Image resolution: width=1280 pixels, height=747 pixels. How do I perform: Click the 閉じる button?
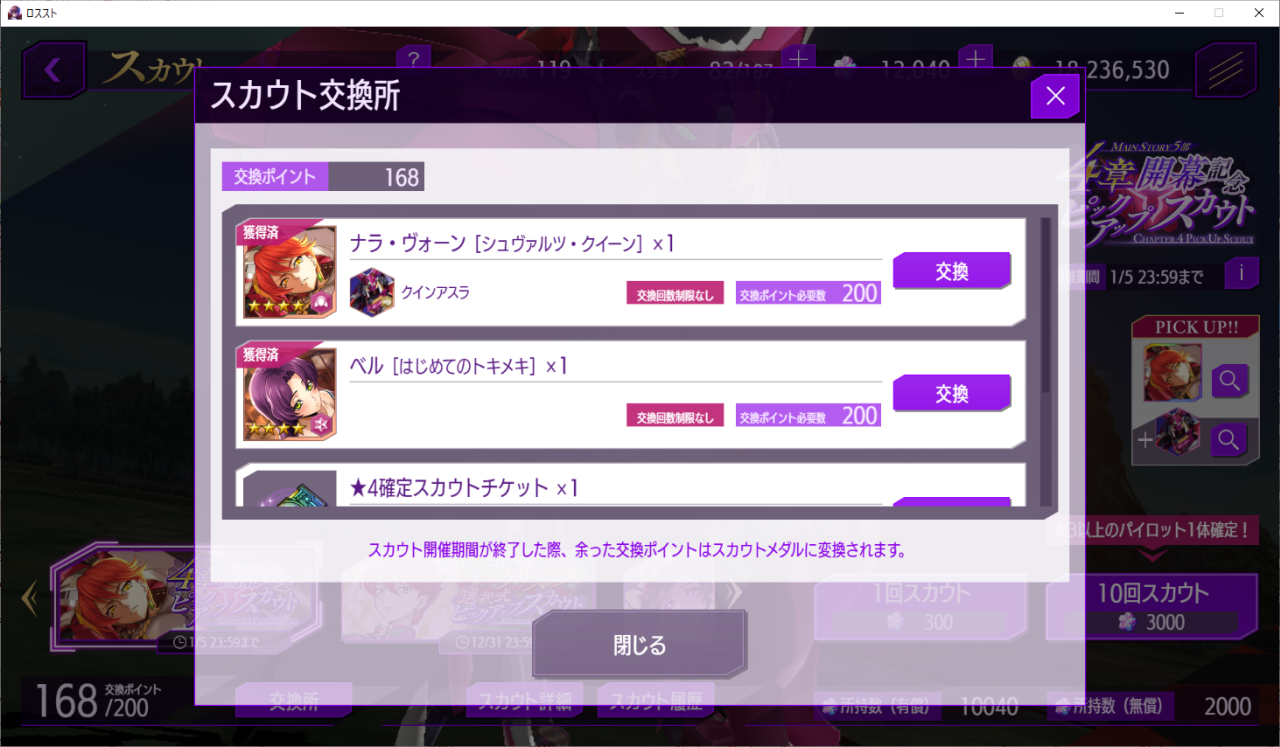[x=639, y=645]
